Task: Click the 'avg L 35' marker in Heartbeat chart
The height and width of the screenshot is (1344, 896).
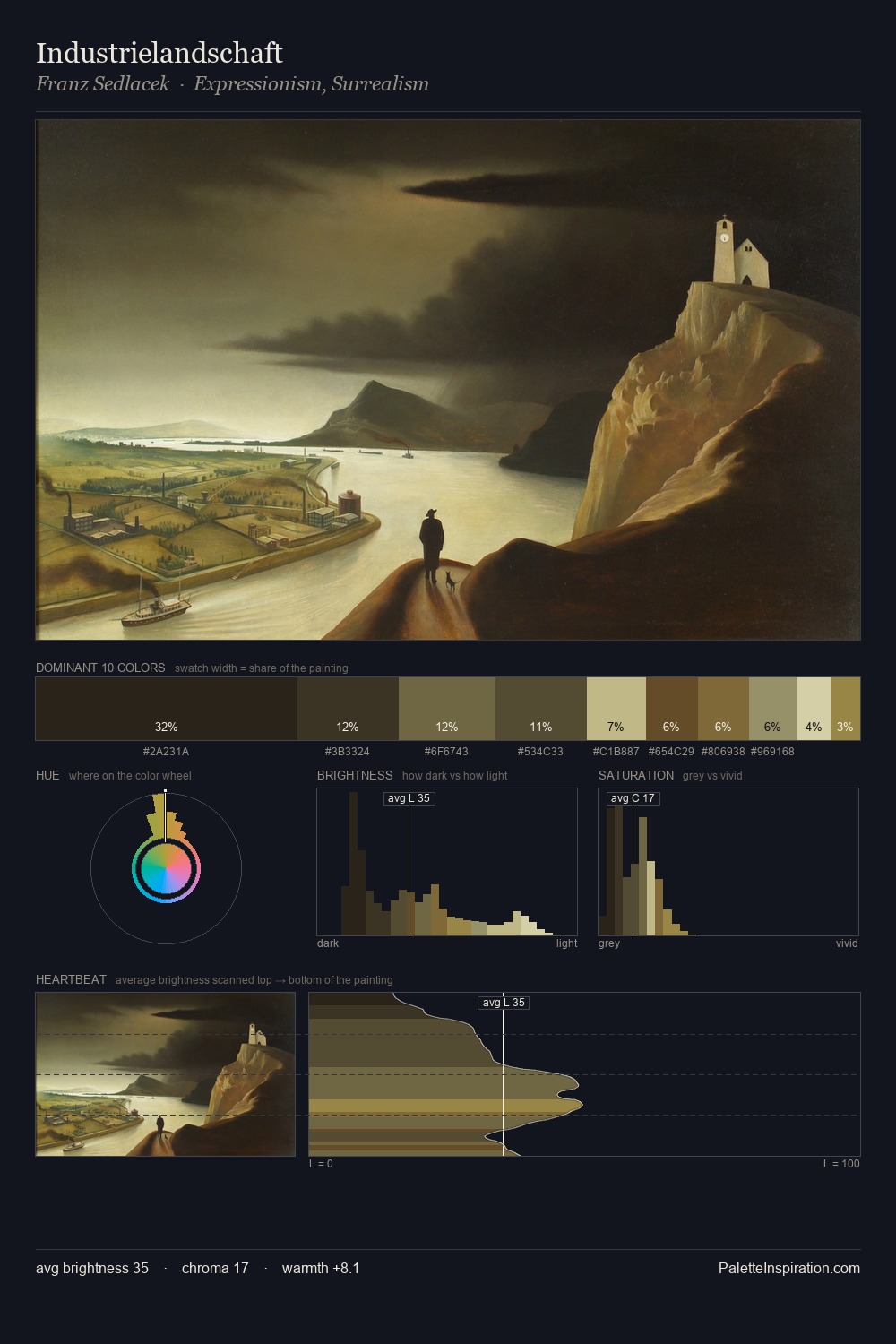Action: [504, 1003]
